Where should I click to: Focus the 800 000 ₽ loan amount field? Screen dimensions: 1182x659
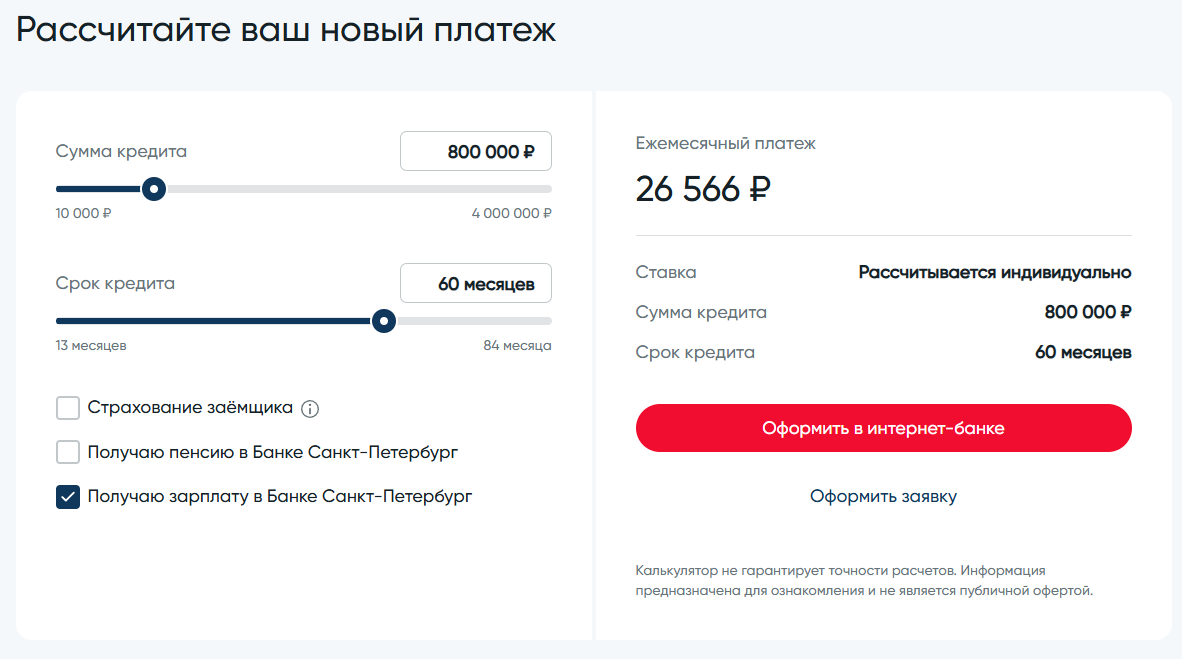click(x=476, y=152)
